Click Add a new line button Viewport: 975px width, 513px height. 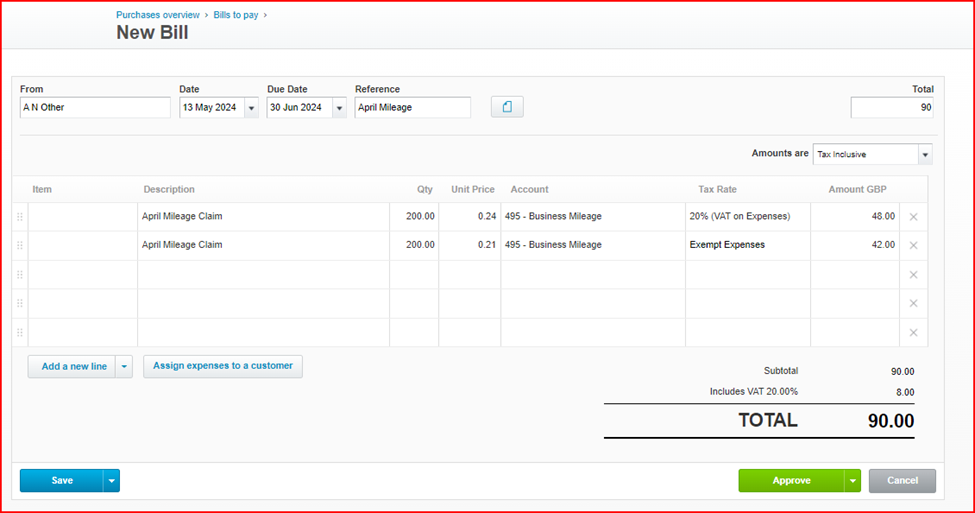tap(72, 367)
